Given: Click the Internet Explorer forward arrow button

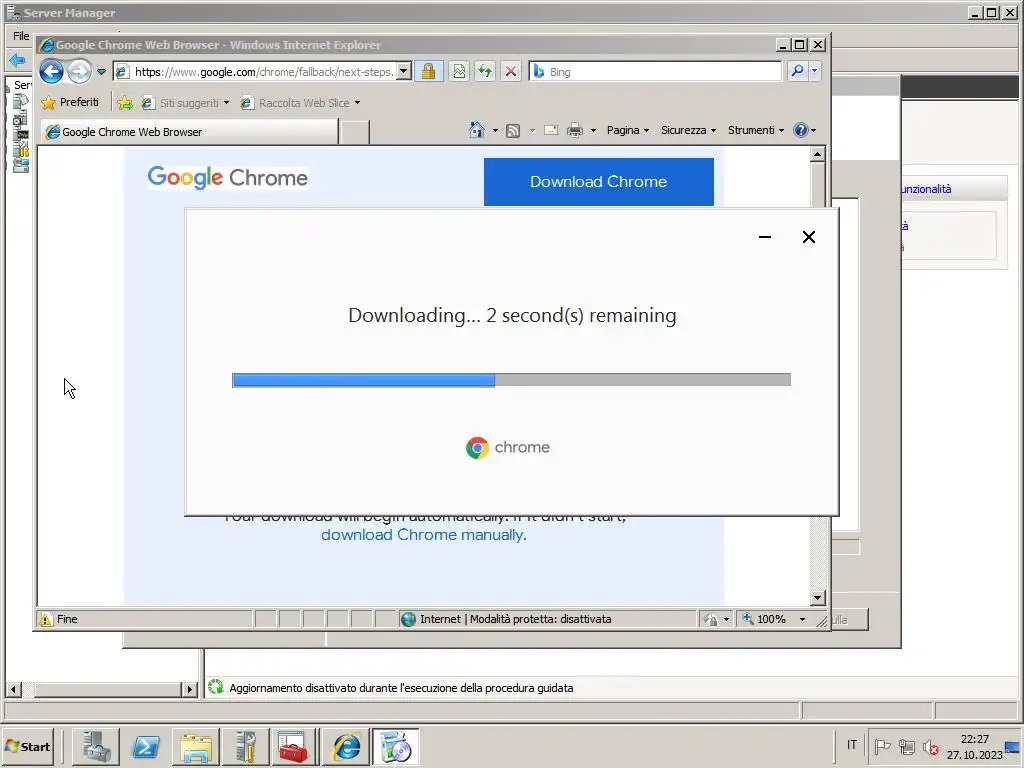Looking at the screenshot, I should tap(80, 71).
